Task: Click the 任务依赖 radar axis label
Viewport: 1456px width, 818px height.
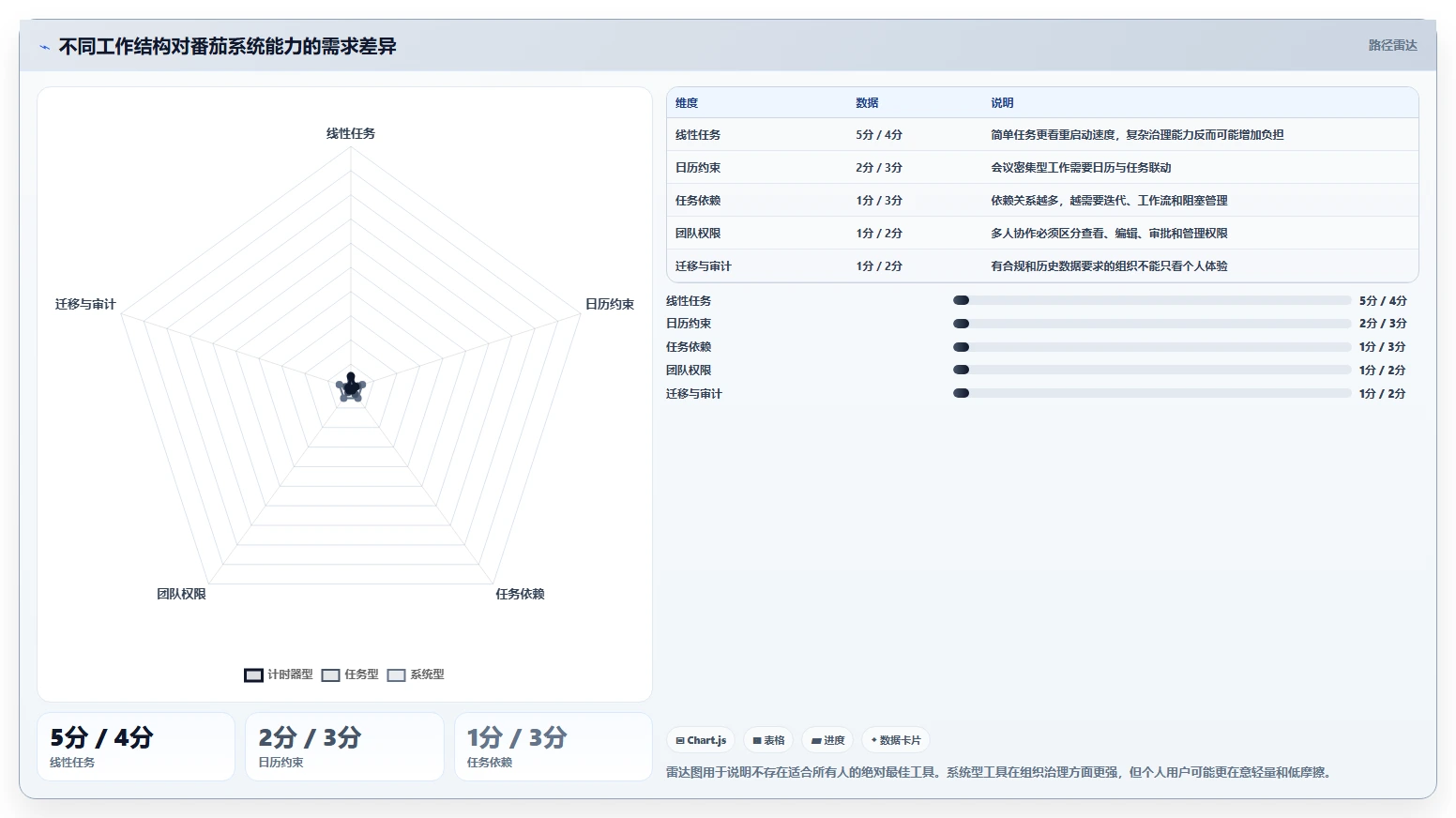Action: click(x=520, y=594)
